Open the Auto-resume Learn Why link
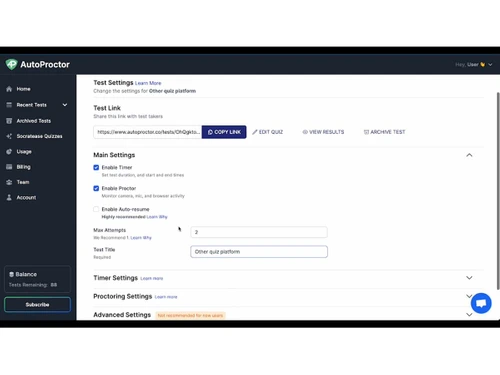This screenshot has height=375, width=500. (x=157, y=217)
